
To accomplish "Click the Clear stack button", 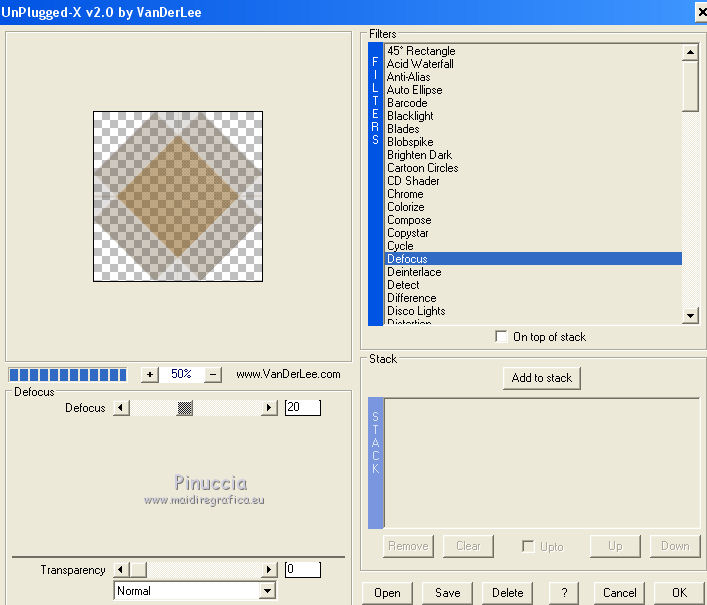I will [468, 546].
